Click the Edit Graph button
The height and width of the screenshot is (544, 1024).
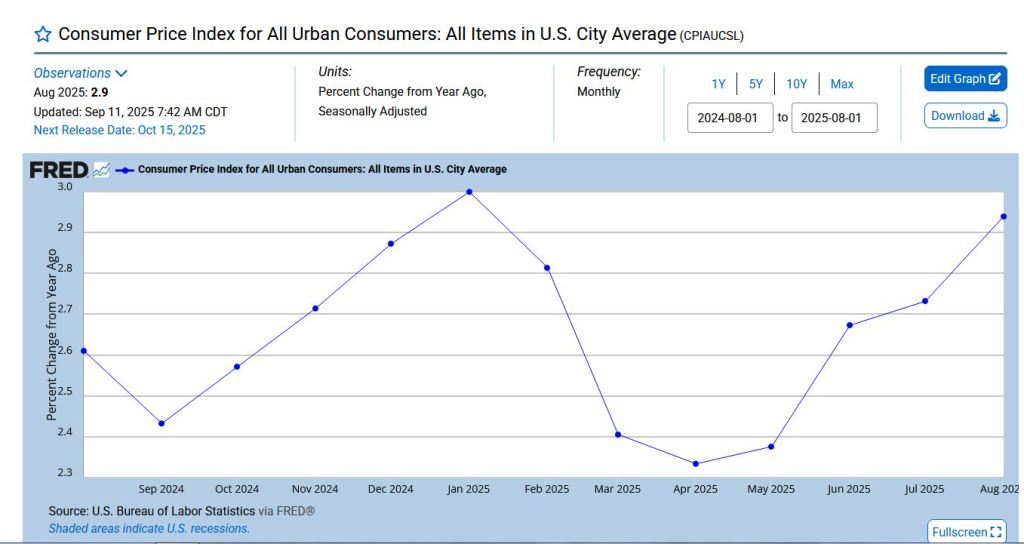(965, 79)
